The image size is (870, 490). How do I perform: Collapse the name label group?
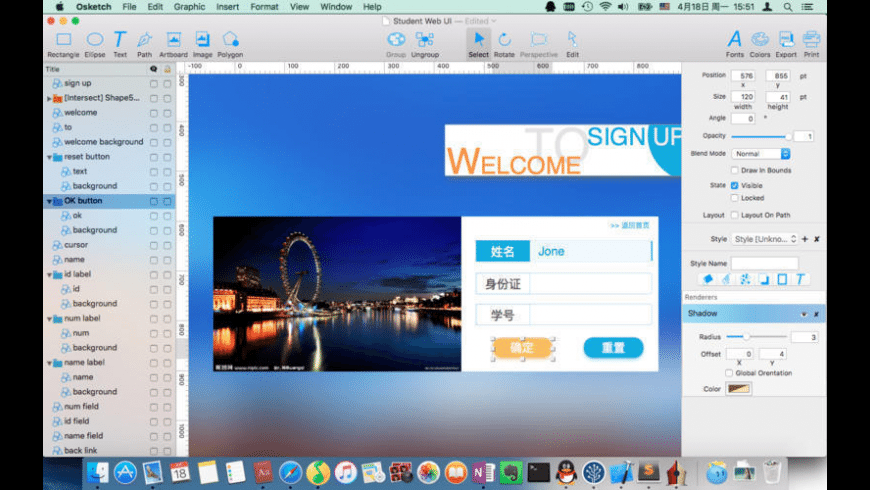(49, 363)
